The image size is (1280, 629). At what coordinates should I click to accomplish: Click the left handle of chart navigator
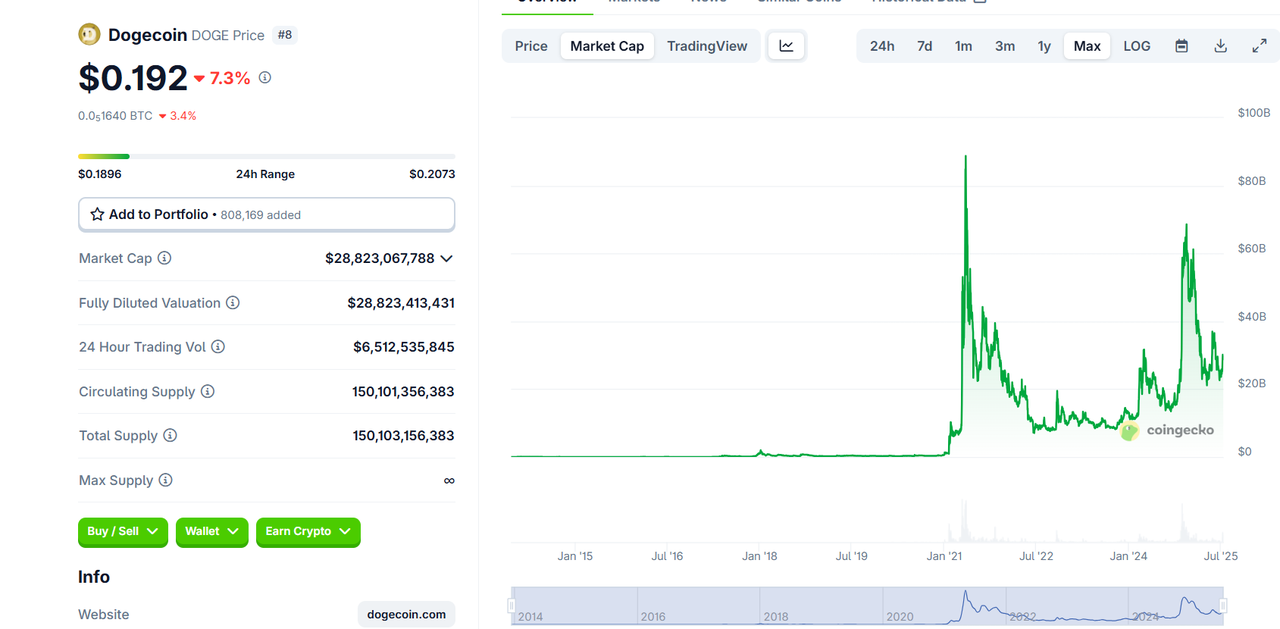[x=512, y=606]
